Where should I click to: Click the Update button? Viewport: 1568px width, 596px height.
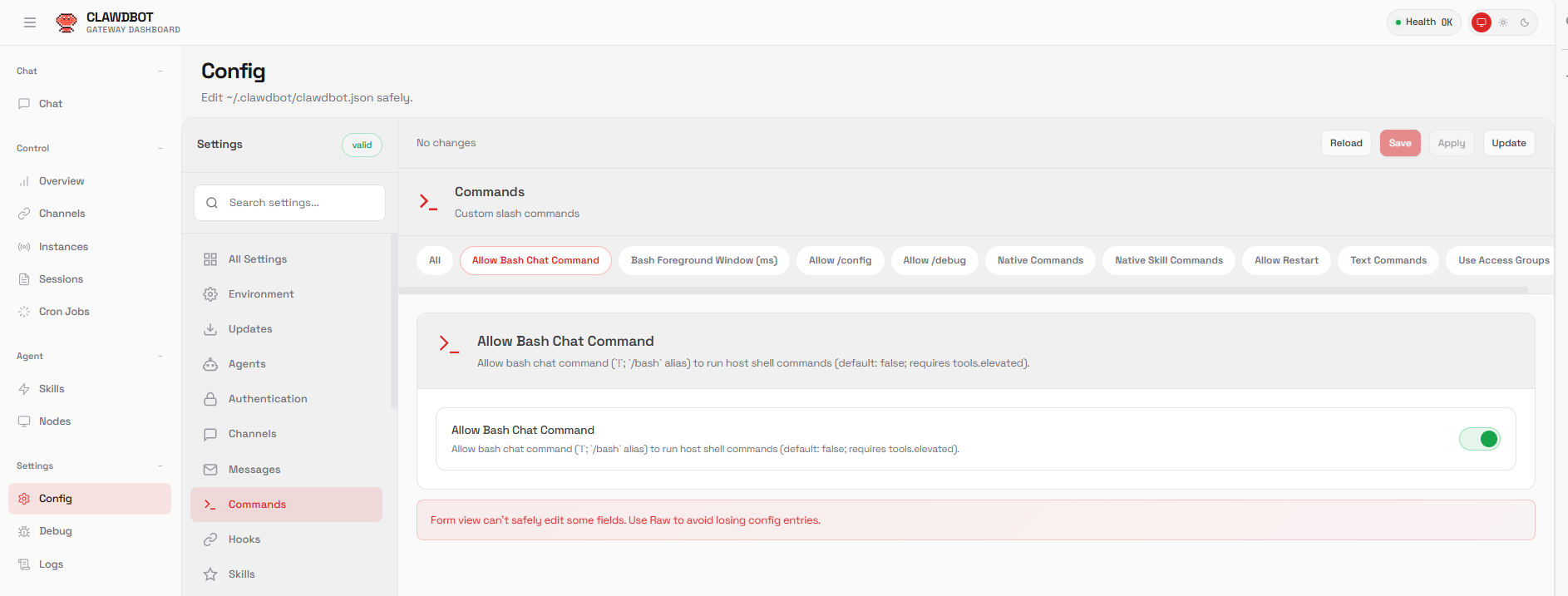click(x=1508, y=143)
